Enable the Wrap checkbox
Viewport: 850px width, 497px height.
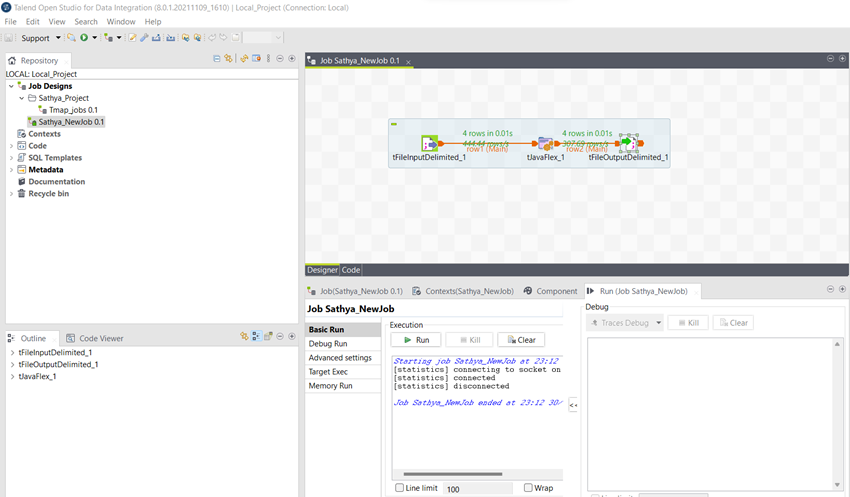click(528, 488)
